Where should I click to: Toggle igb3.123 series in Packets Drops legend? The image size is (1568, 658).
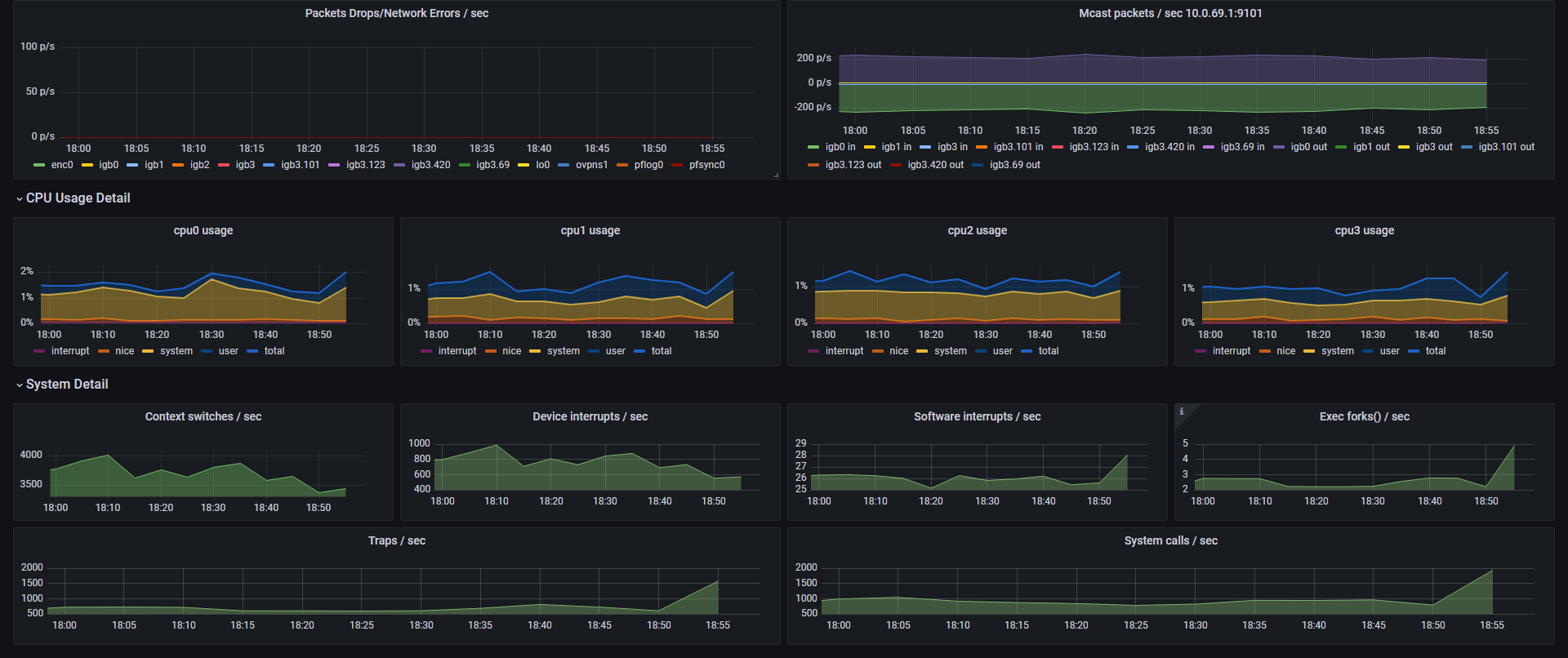tap(366, 165)
